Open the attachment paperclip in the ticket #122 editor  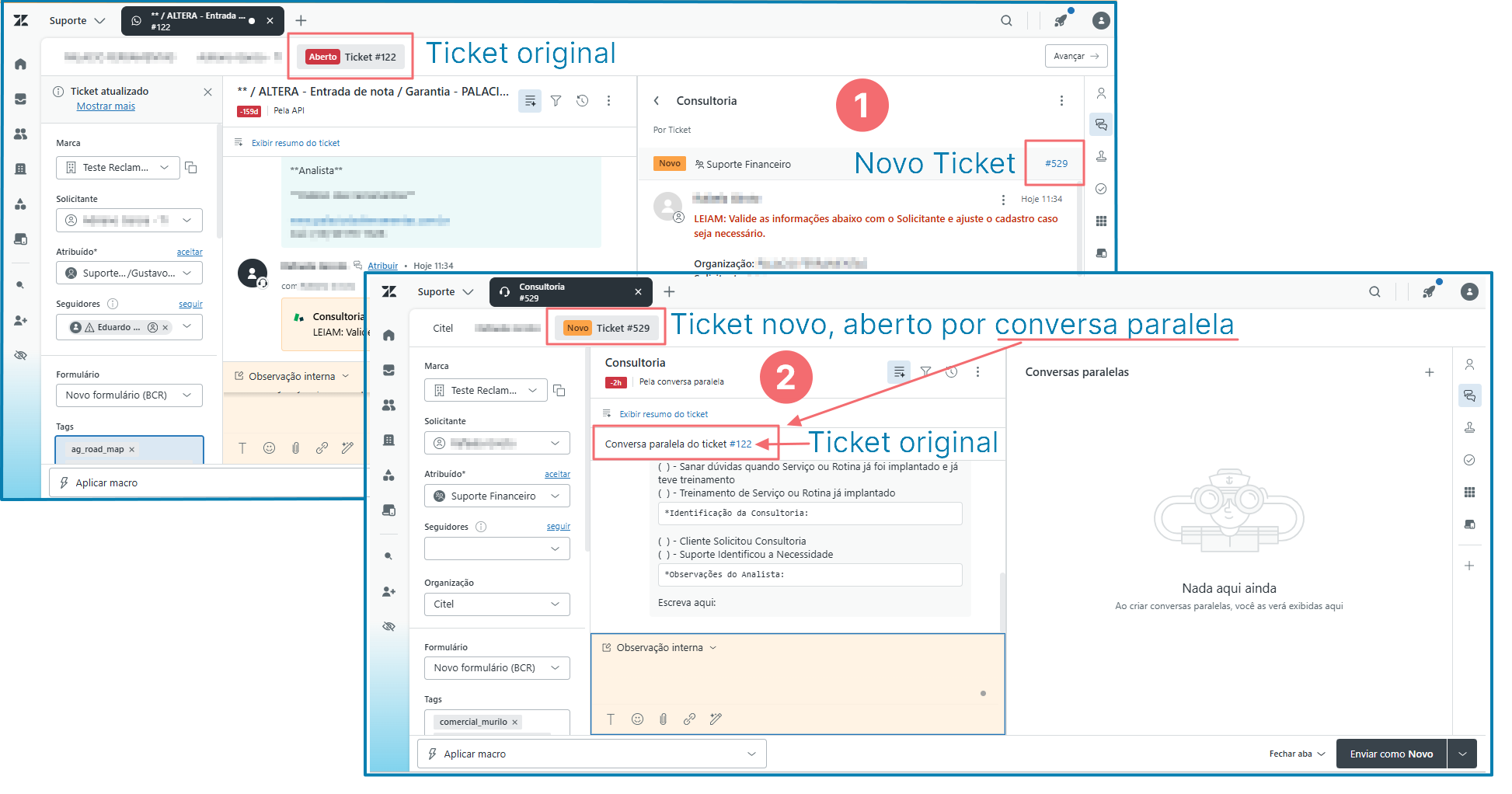click(x=296, y=447)
